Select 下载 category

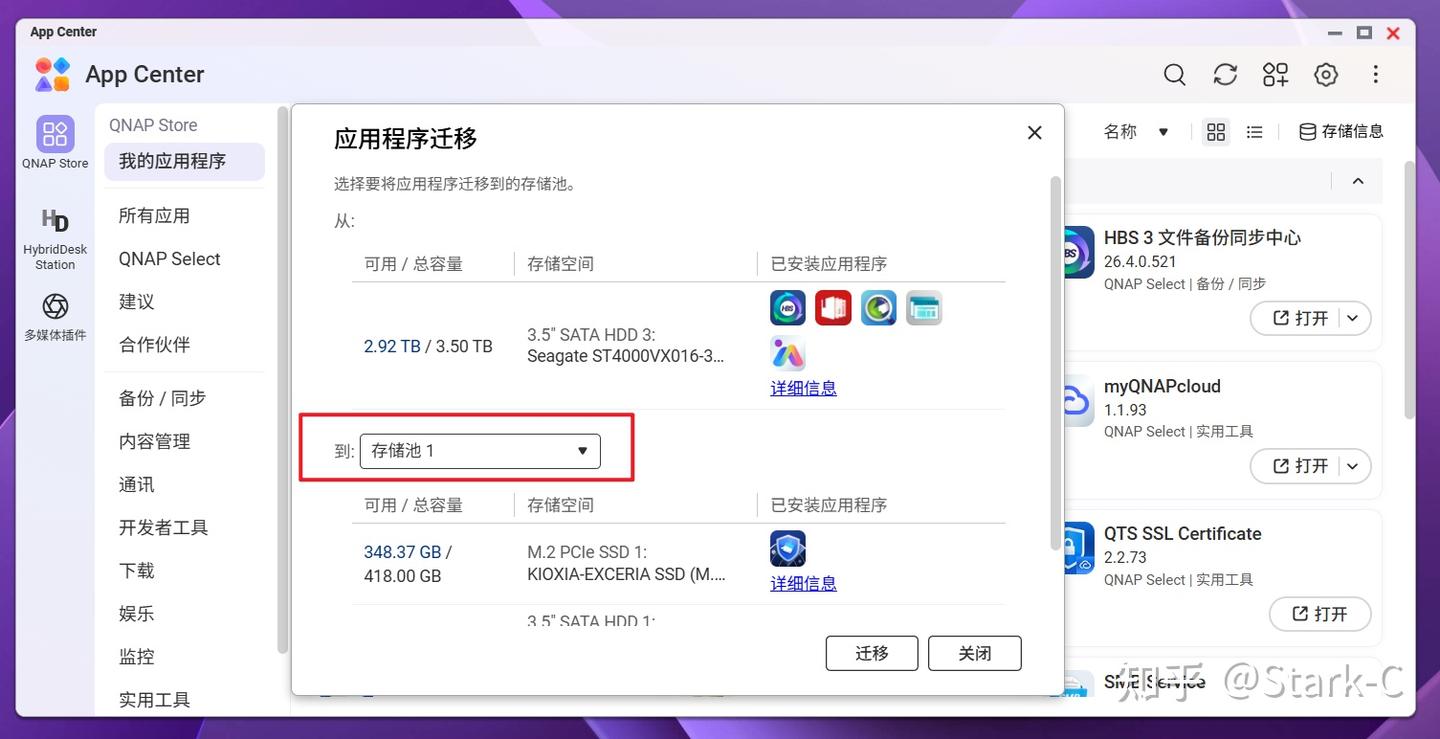click(137, 571)
